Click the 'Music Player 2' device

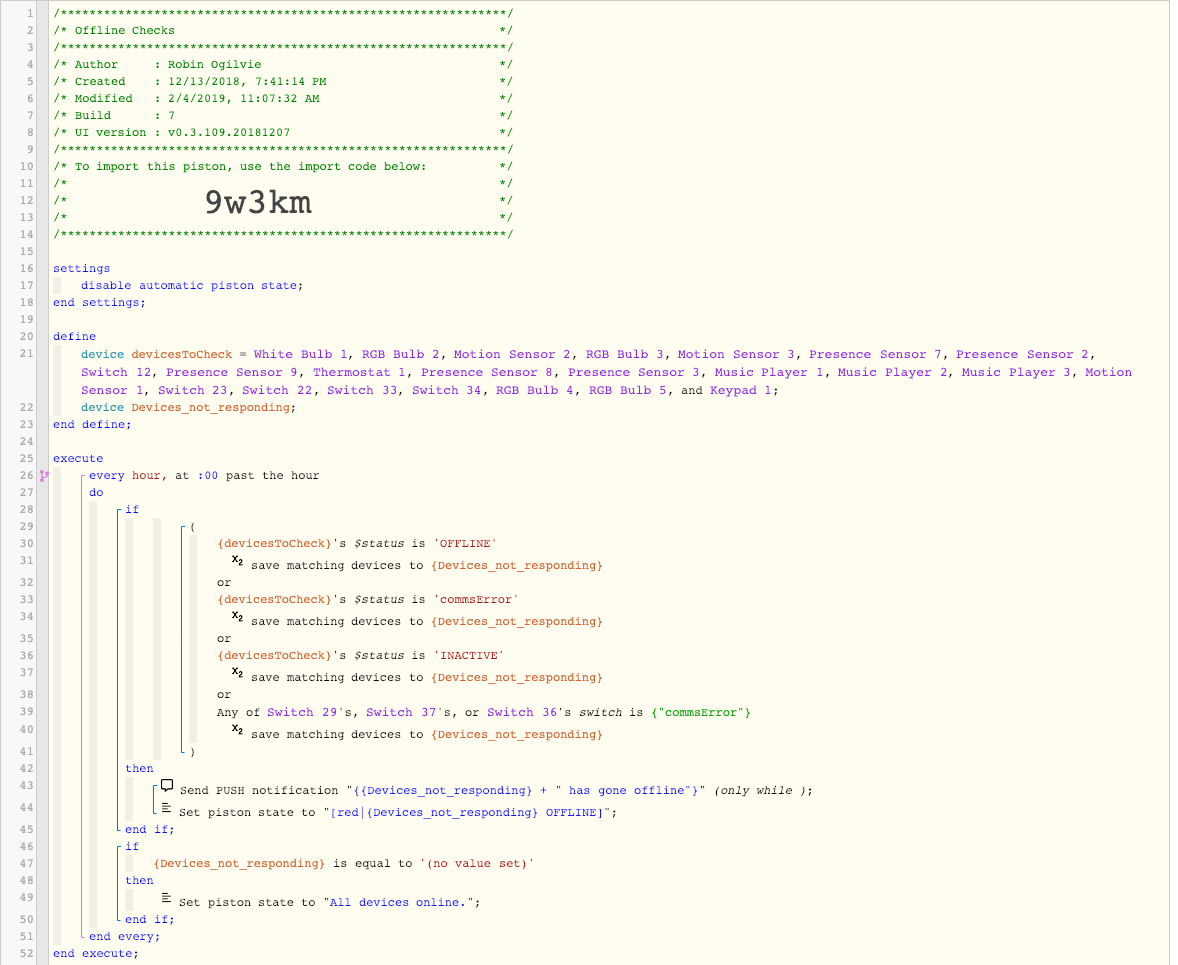[x=893, y=373]
